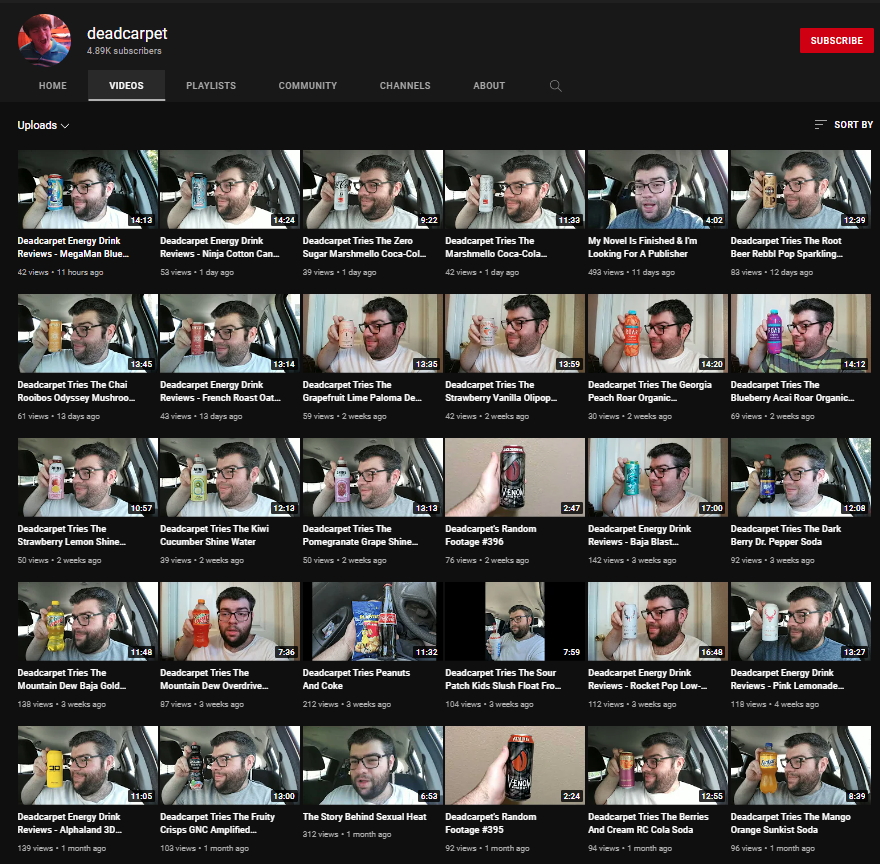Open the Ninja Cotton Candy review thumbnail
The image size is (880, 864).
230,189
